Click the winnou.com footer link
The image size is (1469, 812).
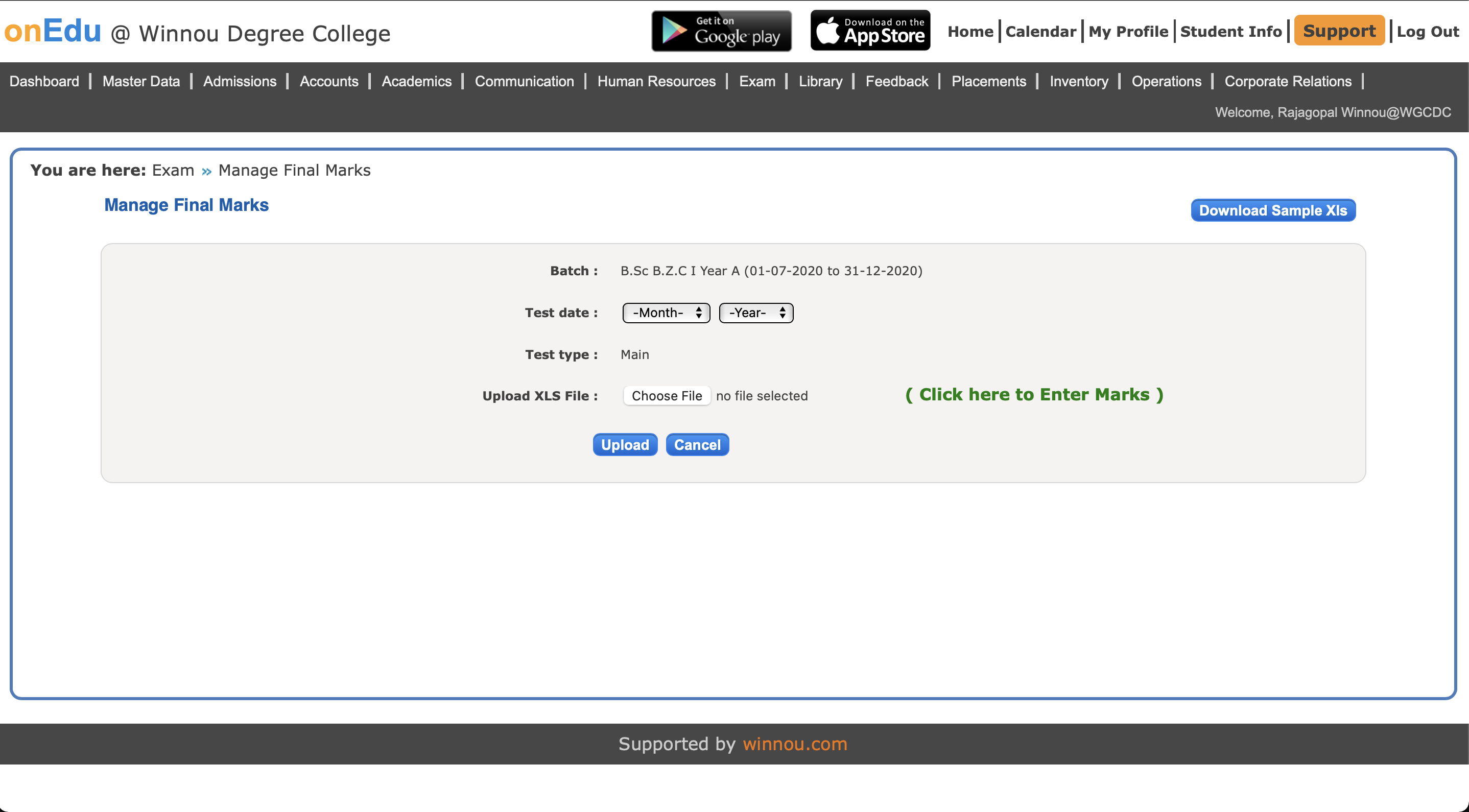pyautogui.click(x=794, y=744)
